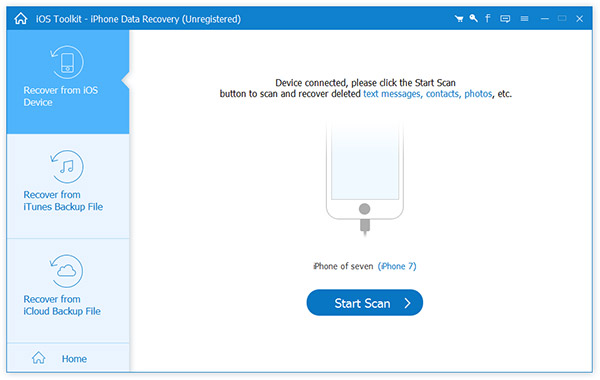Open the Facebook icon in title bar

tap(488, 18)
